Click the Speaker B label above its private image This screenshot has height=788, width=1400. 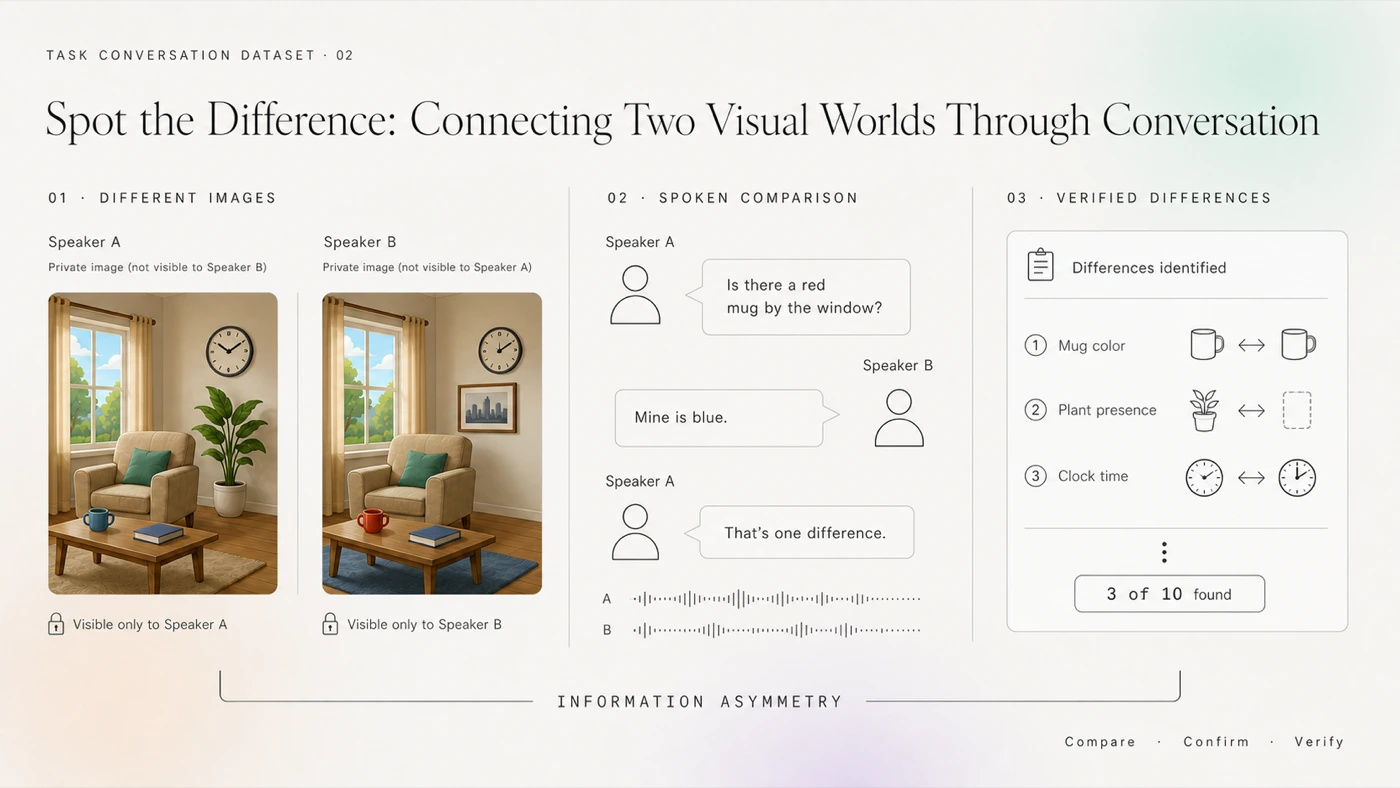pyautogui.click(x=360, y=242)
